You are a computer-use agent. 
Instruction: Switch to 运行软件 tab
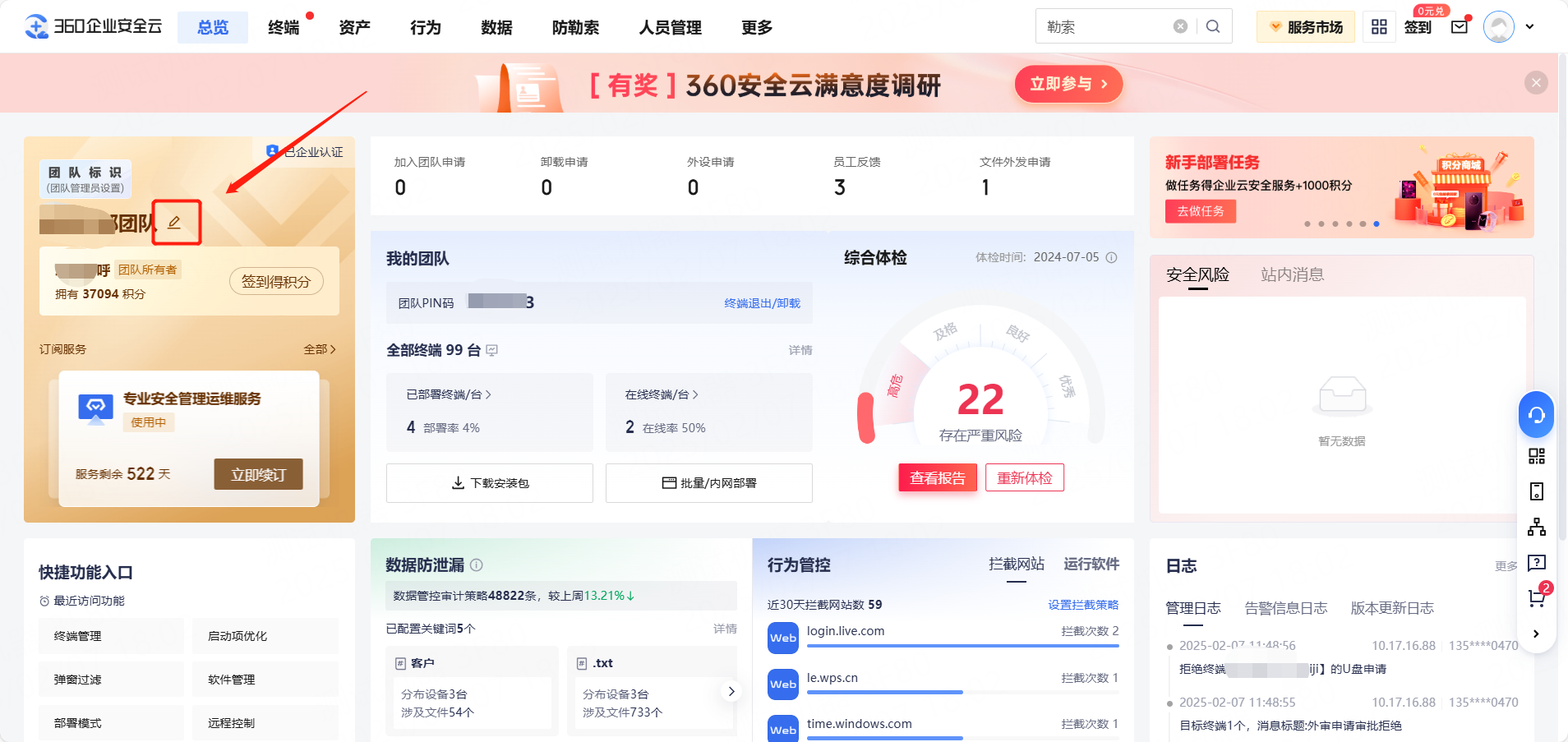[1091, 564]
